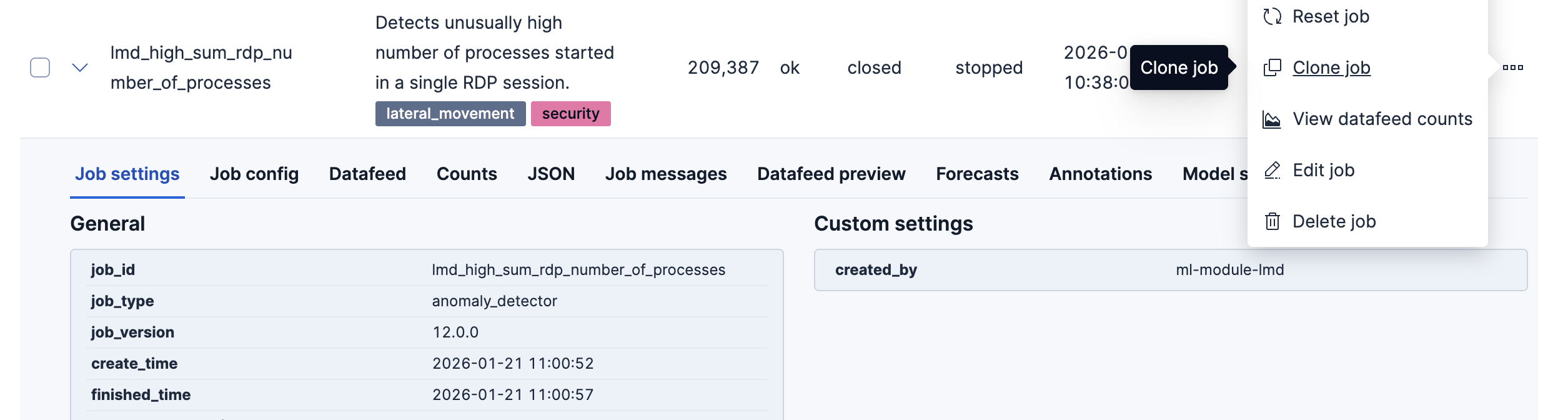This screenshot has height=420, width=1568.
Task: Show the Counts tab
Action: pos(467,174)
